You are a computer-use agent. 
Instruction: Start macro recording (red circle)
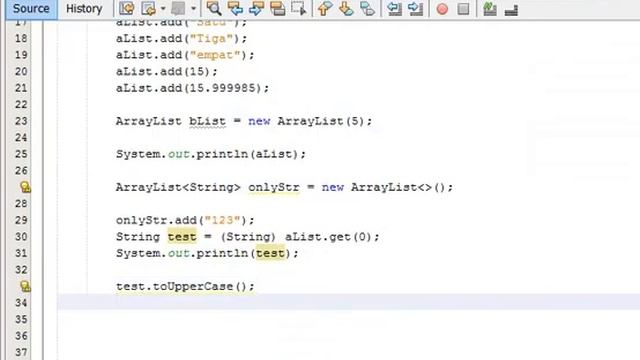(x=442, y=9)
